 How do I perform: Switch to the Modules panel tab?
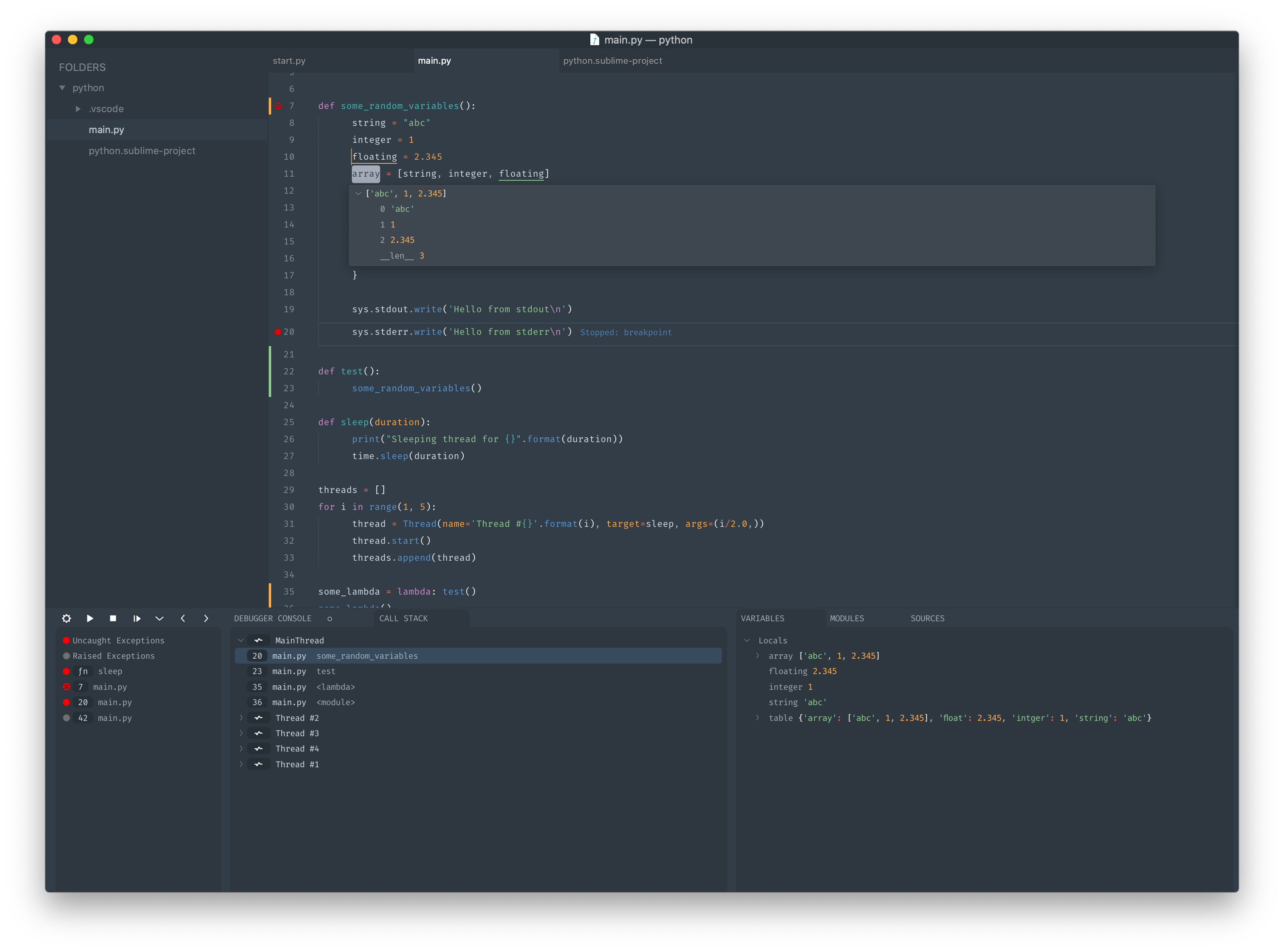[x=847, y=618]
